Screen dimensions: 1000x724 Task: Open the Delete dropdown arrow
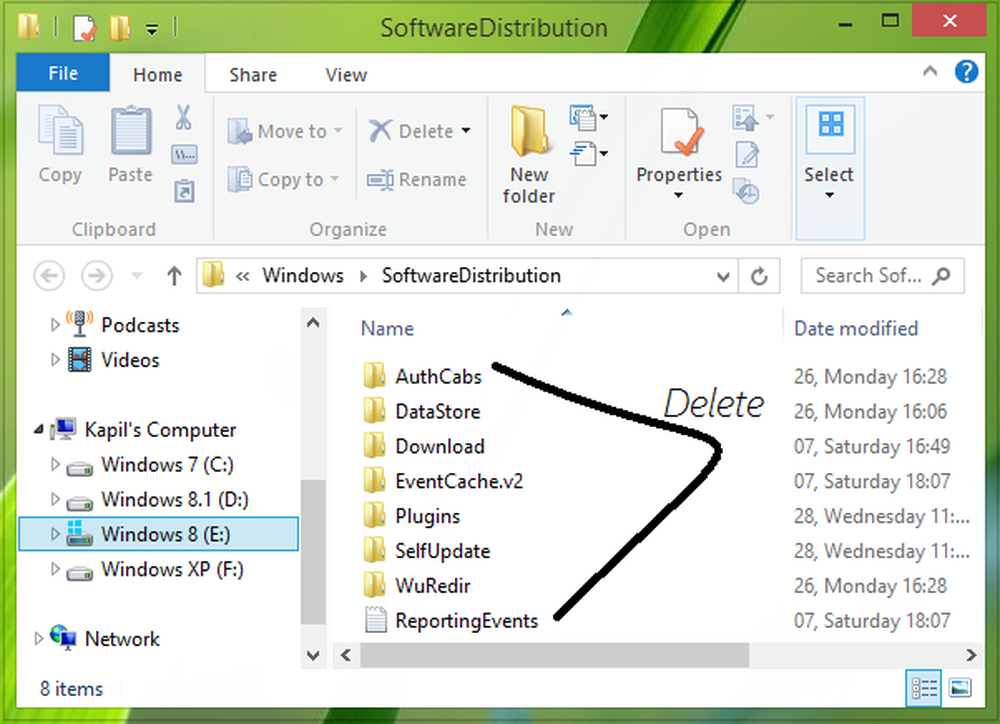(x=466, y=132)
